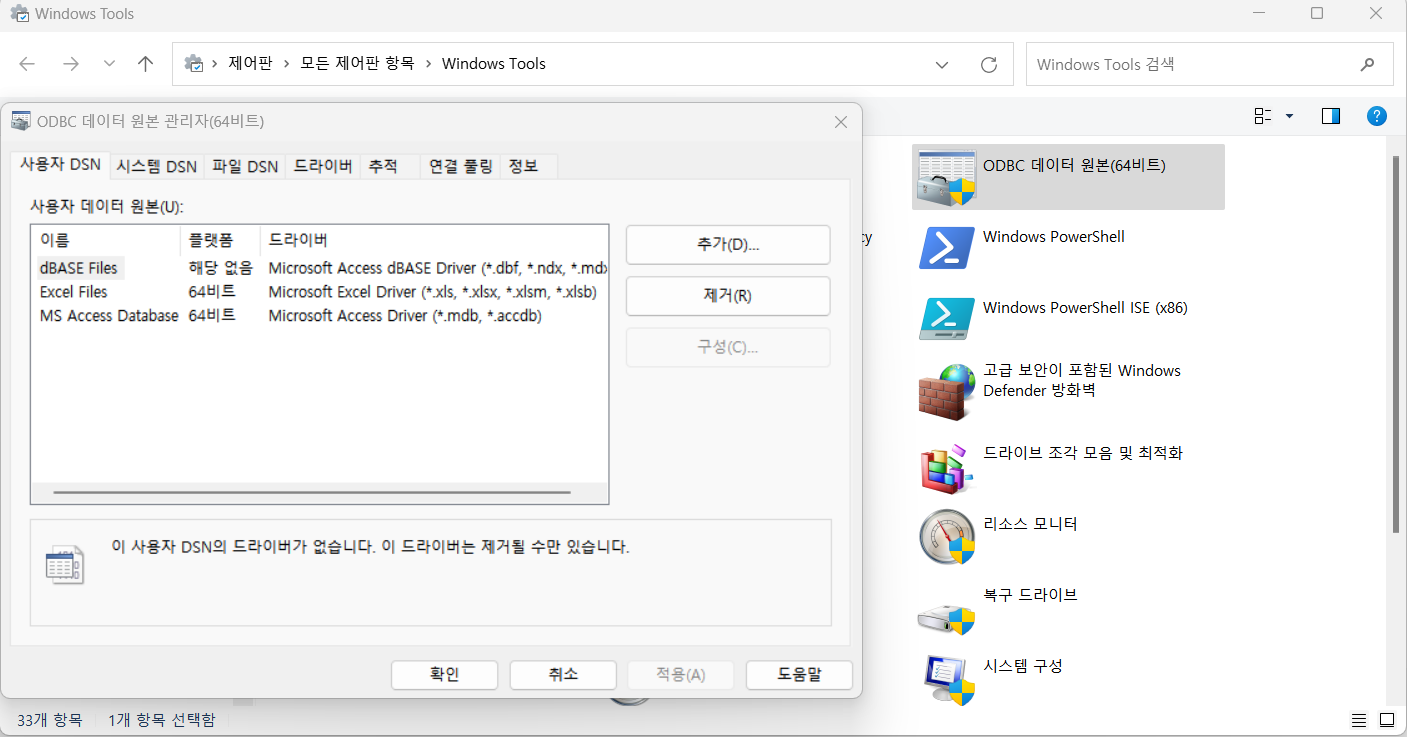
Task: Click the 취소 button
Action: click(x=563, y=675)
